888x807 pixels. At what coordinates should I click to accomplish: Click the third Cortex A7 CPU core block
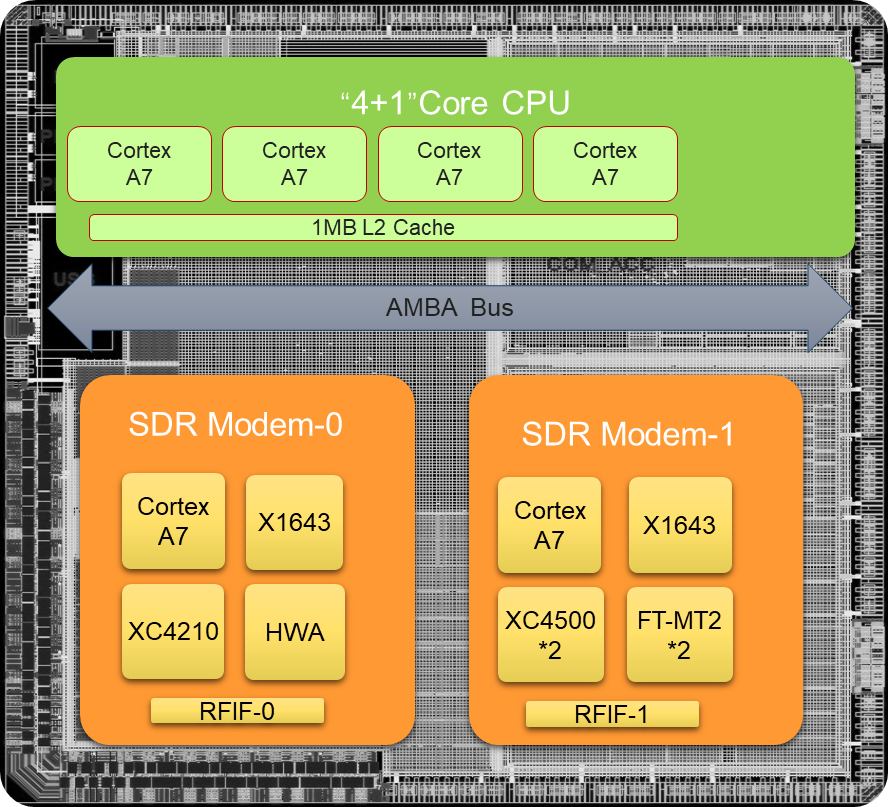(x=449, y=164)
